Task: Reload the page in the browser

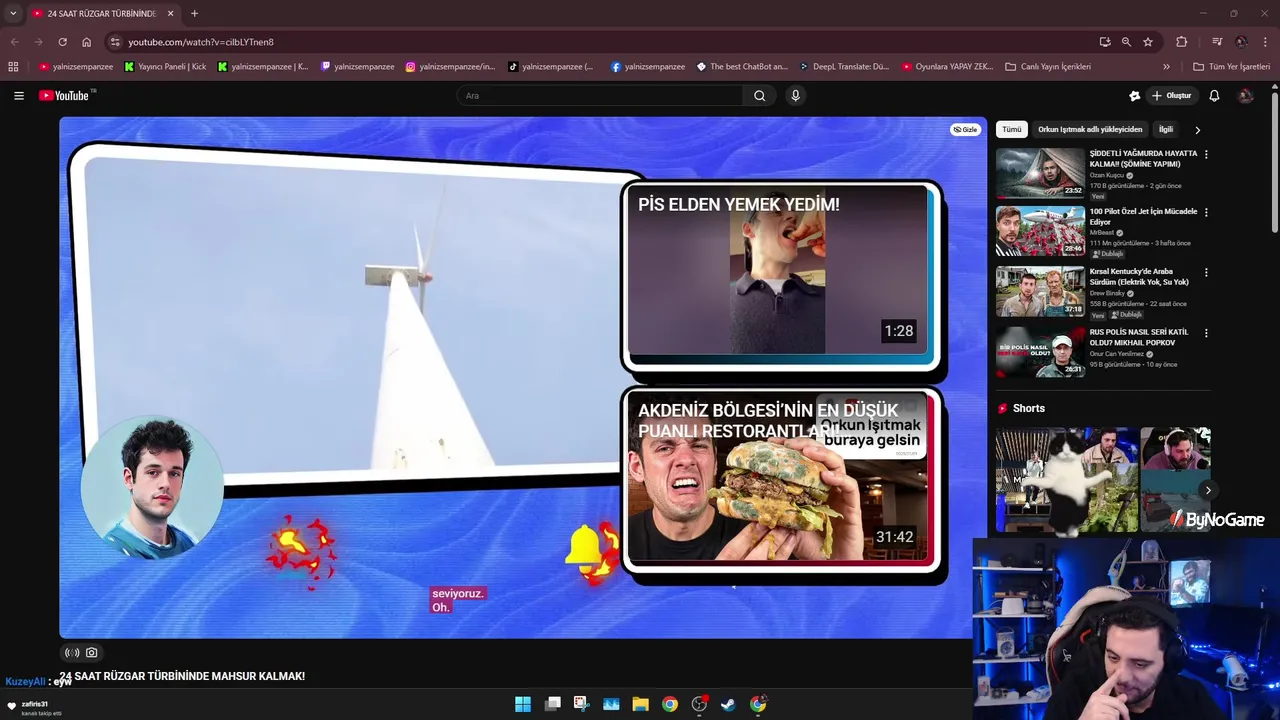Action: point(62,42)
